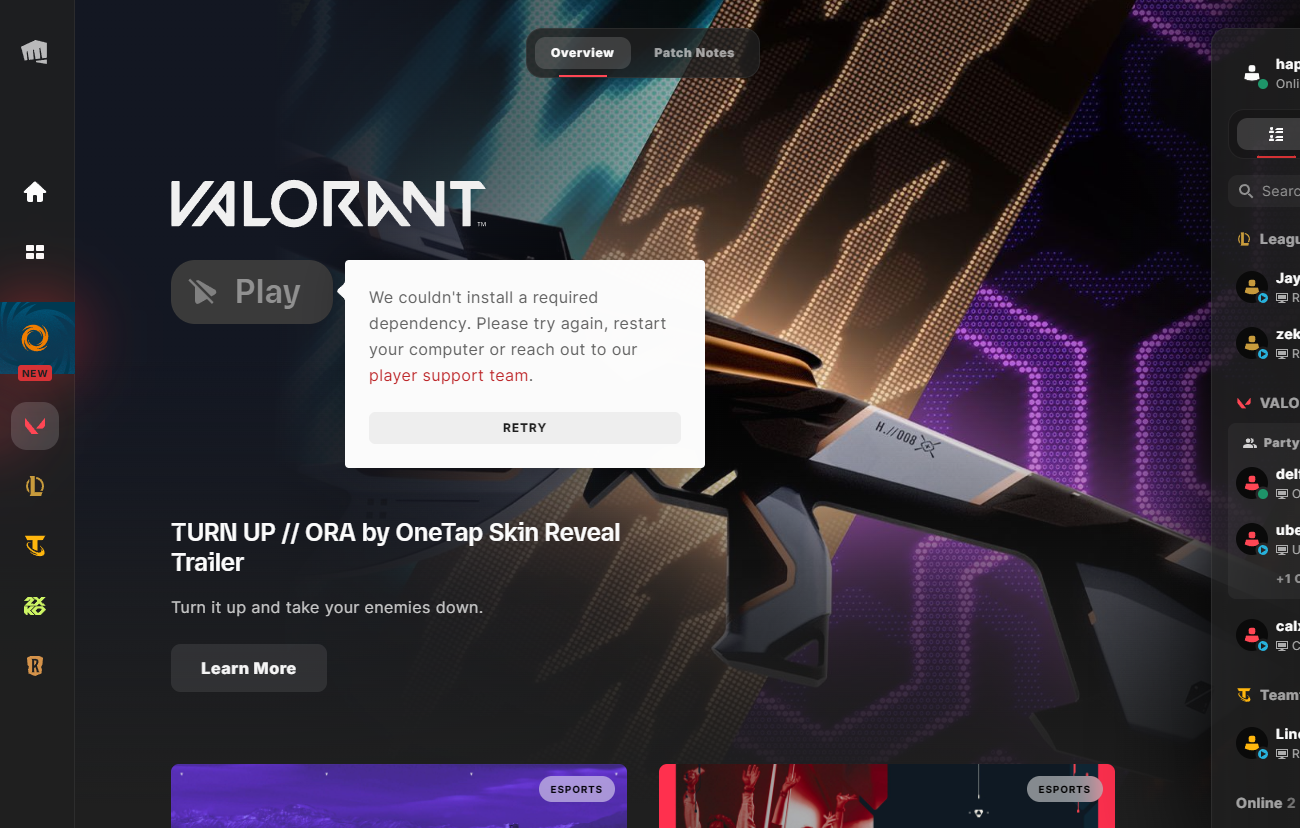Select the League of Legends sidebar icon
The image size is (1300, 828).
35,486
